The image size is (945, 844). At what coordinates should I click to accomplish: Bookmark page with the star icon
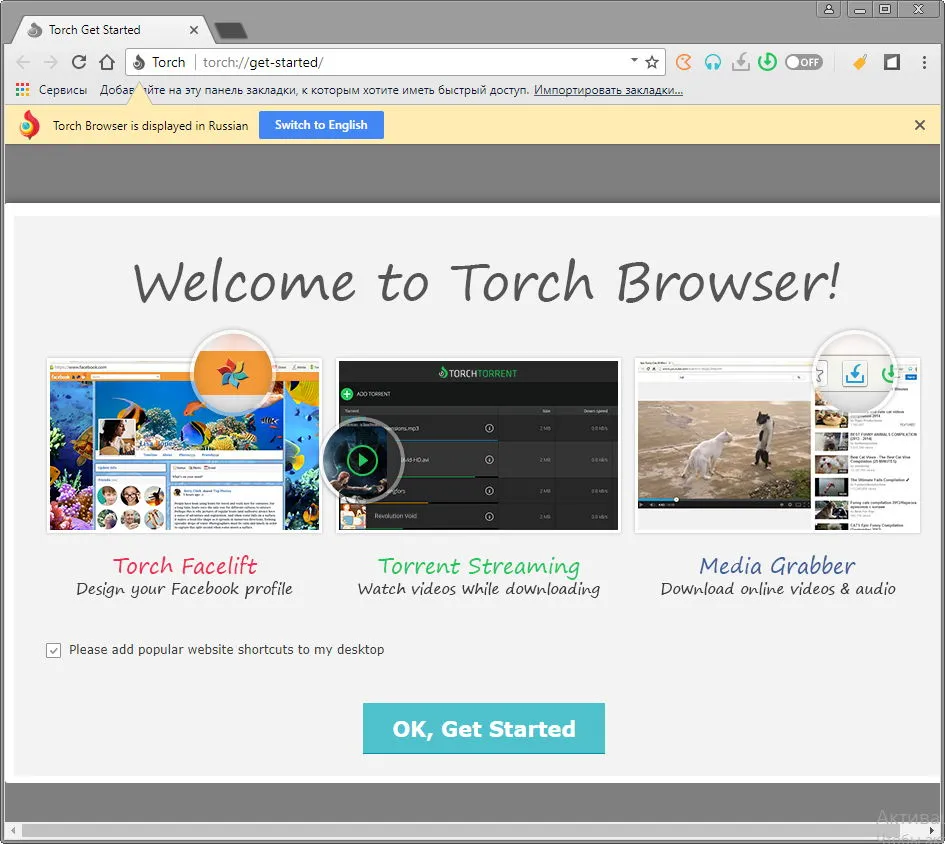[651, 62]
